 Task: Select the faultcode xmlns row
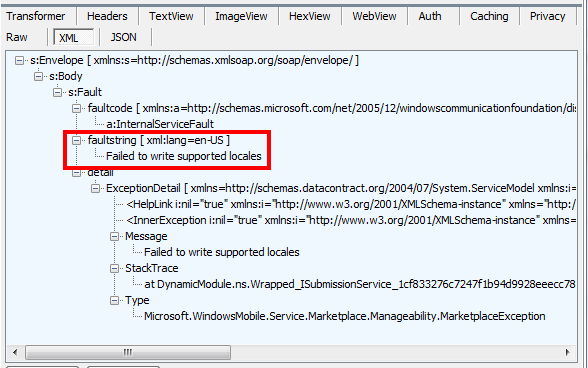pos(332,108)
